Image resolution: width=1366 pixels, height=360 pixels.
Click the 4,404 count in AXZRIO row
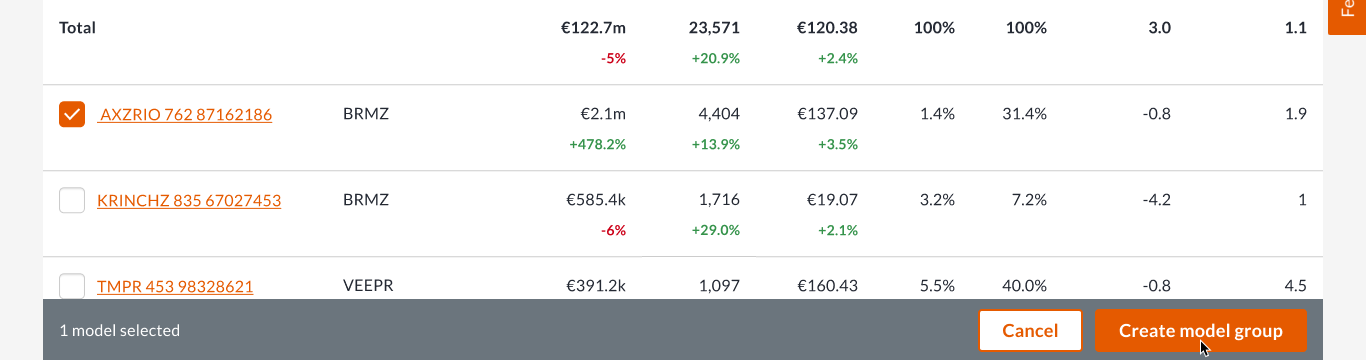[x=719, y=114]
